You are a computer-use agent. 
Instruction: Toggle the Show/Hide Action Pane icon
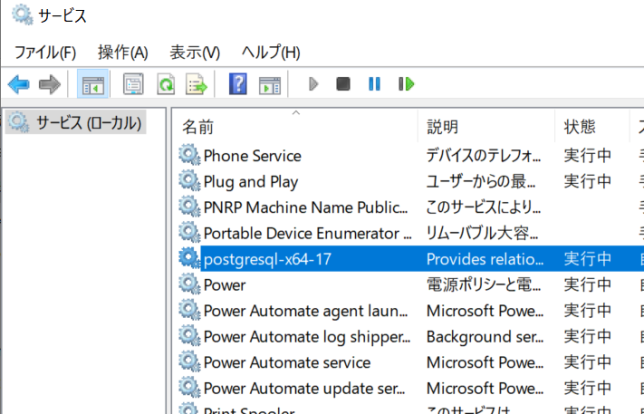tap(270, 85)
